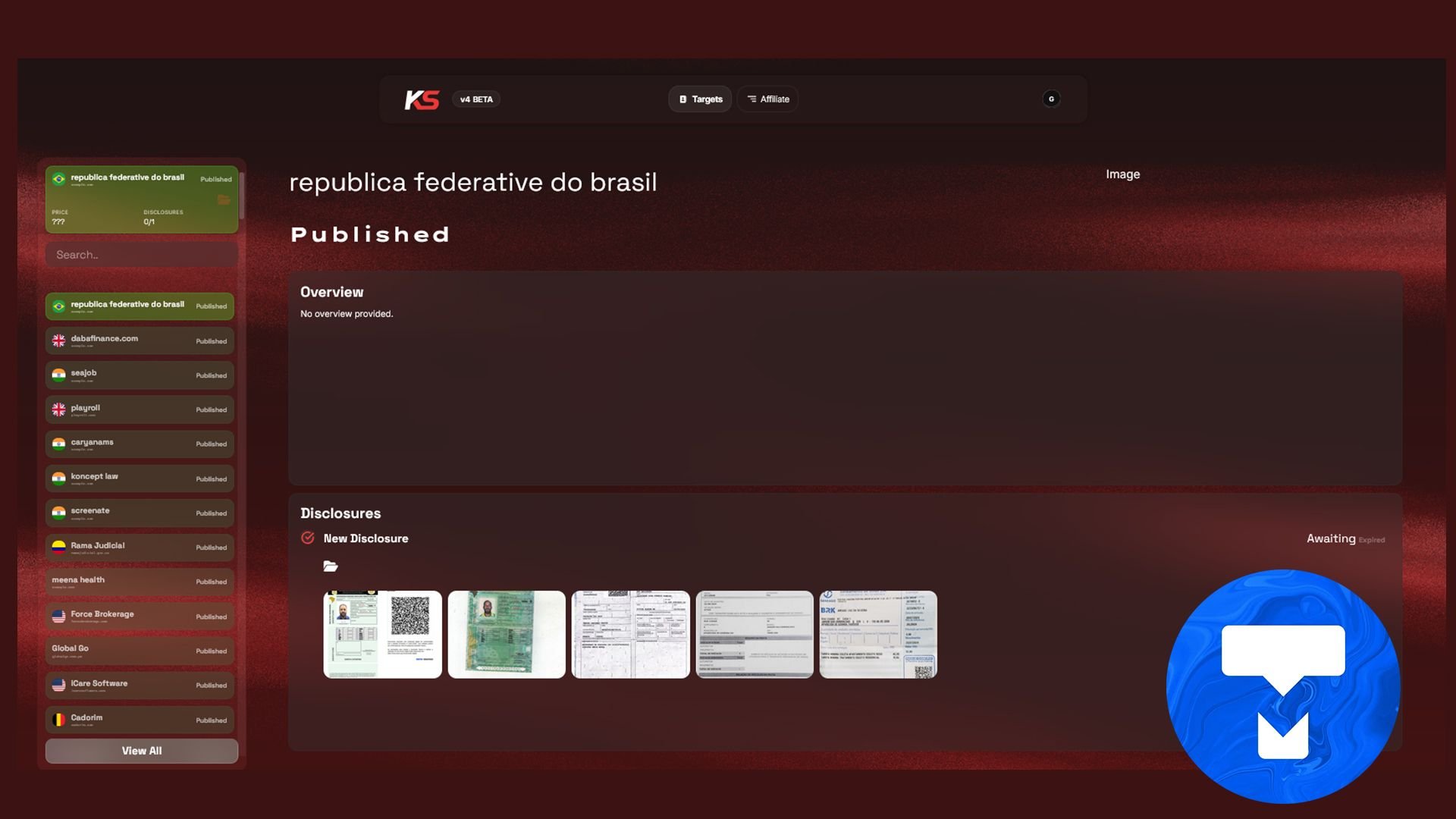Click the Colombia flag next to Rama Judicial
Screen dimensions: 1456x819
[x=58, y=547]
